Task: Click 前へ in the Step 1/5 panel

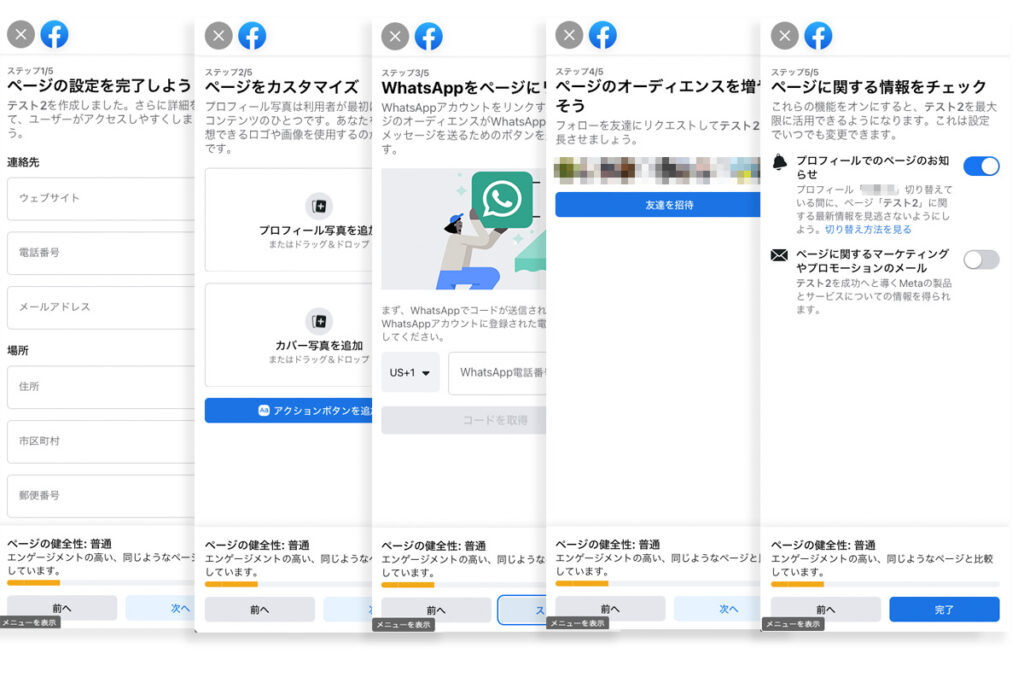Action: [x=62, y=609]
